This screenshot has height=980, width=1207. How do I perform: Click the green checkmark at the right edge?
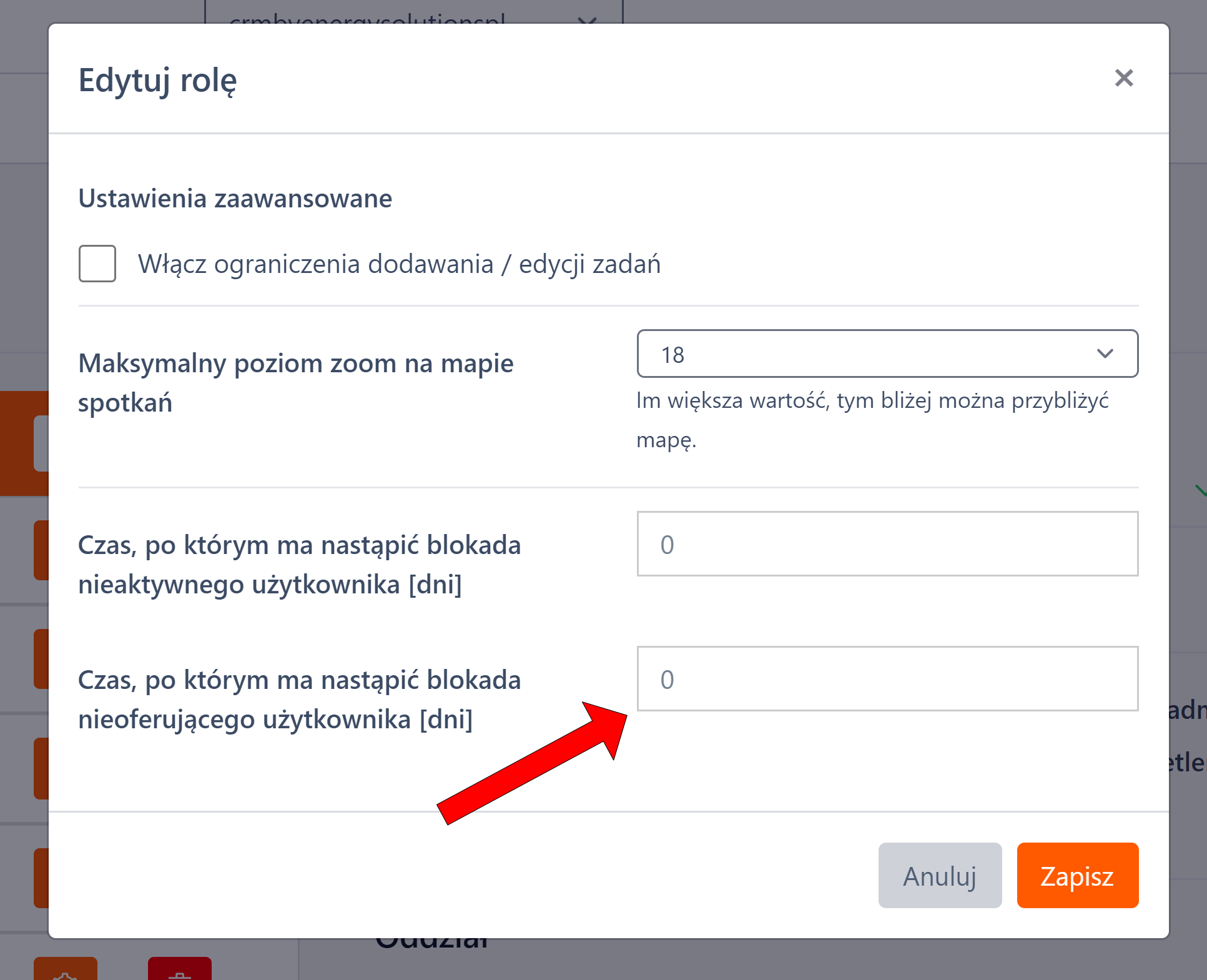[1201, 490]
